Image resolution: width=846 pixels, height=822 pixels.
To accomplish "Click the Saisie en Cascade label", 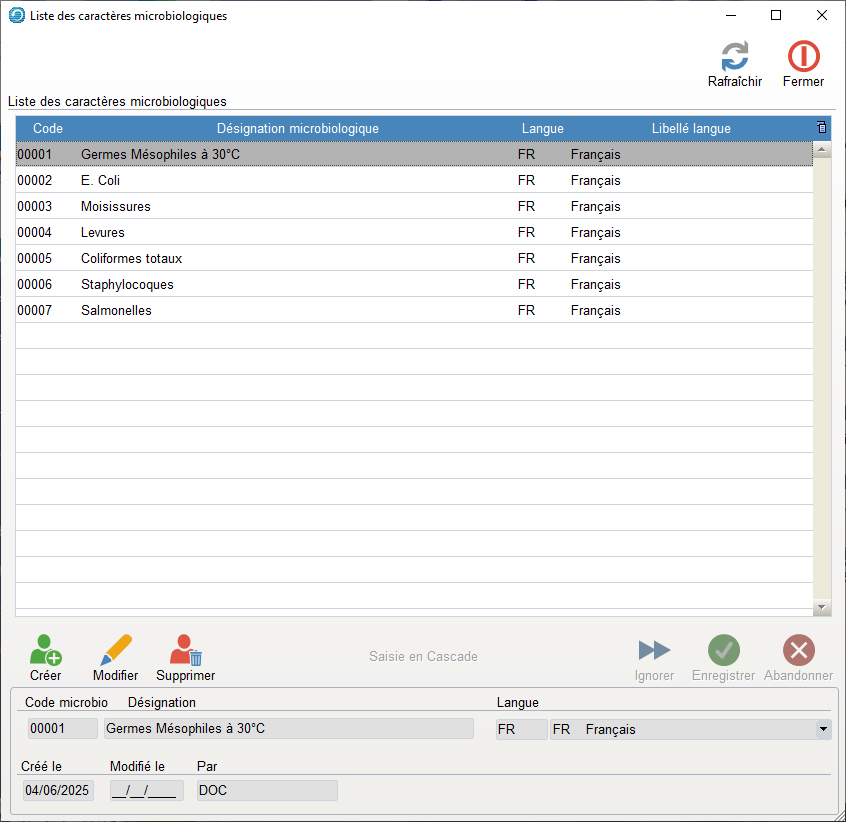I will [423, 657].
